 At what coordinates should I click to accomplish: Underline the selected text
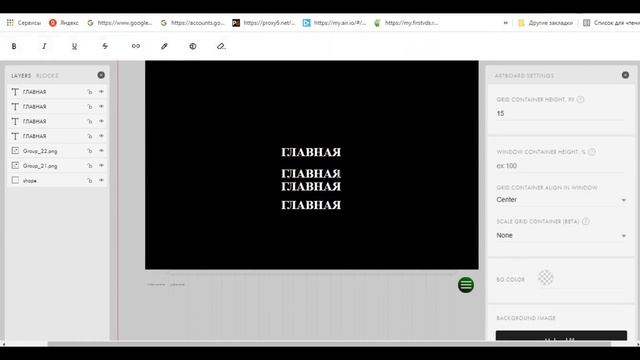(74, 46)
